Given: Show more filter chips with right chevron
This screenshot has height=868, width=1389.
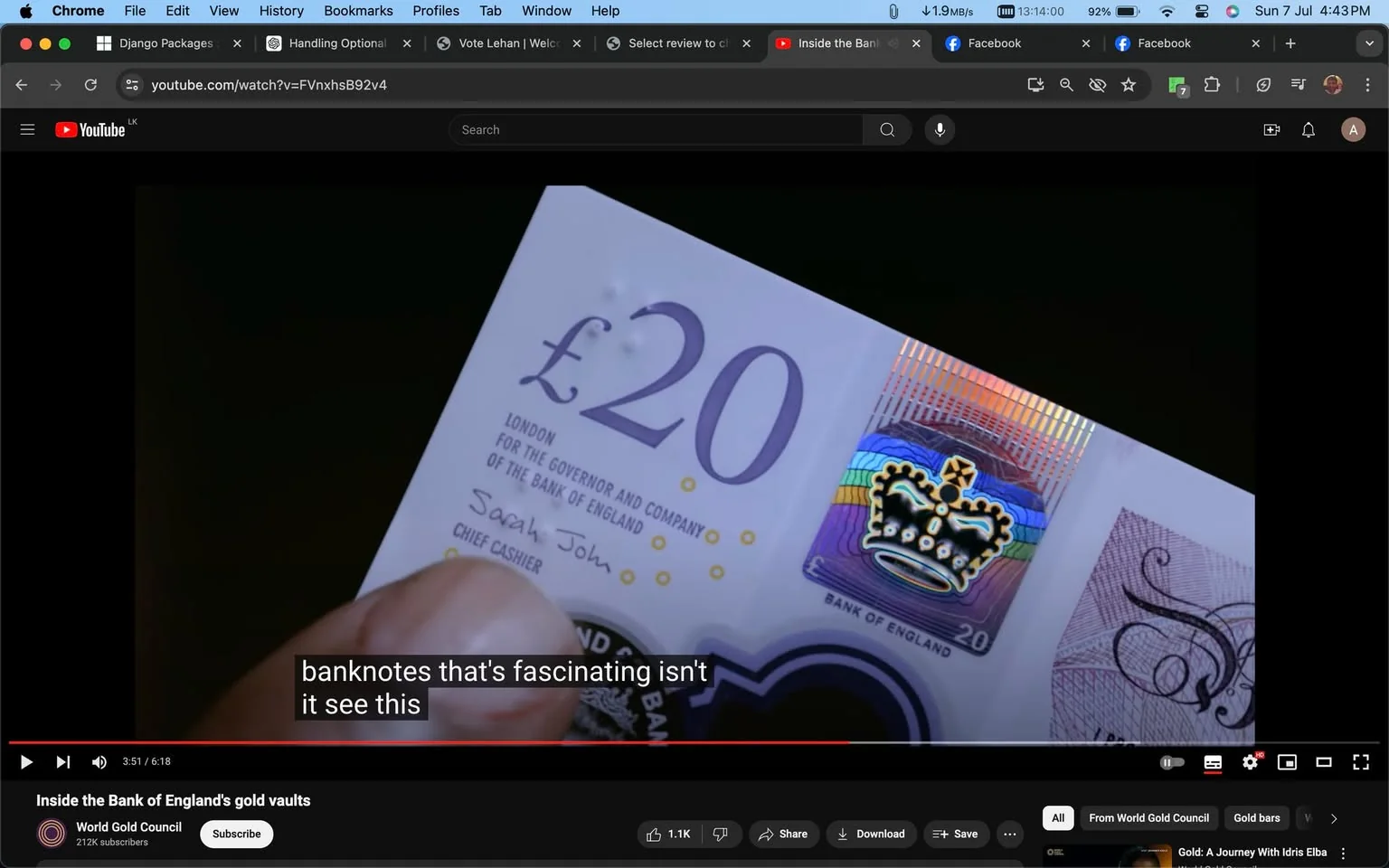Looking at the screenshot, I should click(1333, 818).
